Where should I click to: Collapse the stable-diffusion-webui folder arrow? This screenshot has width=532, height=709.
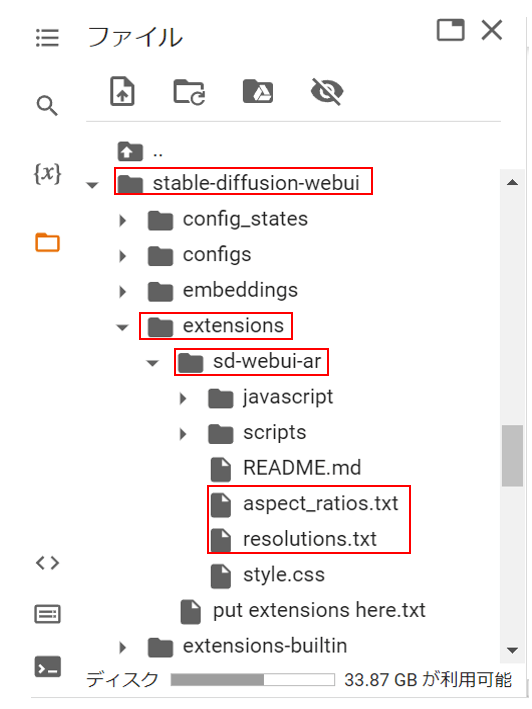[92, 185]
